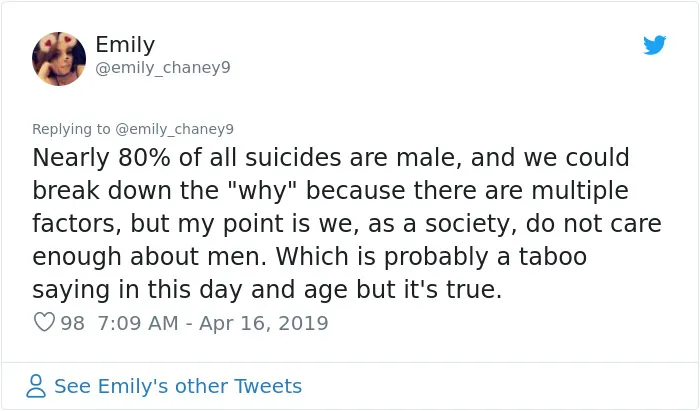Click the 98 likes count
The image size is (700, 411).
(72, 323)
